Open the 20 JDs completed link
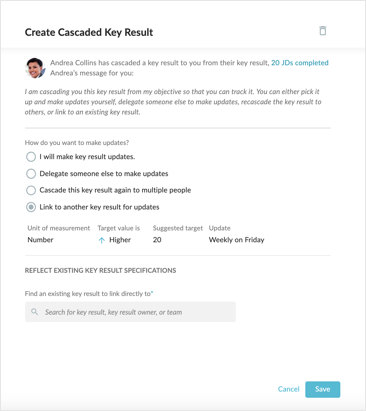The width and height of the screenshot is (366, 411). coord(300,63)
